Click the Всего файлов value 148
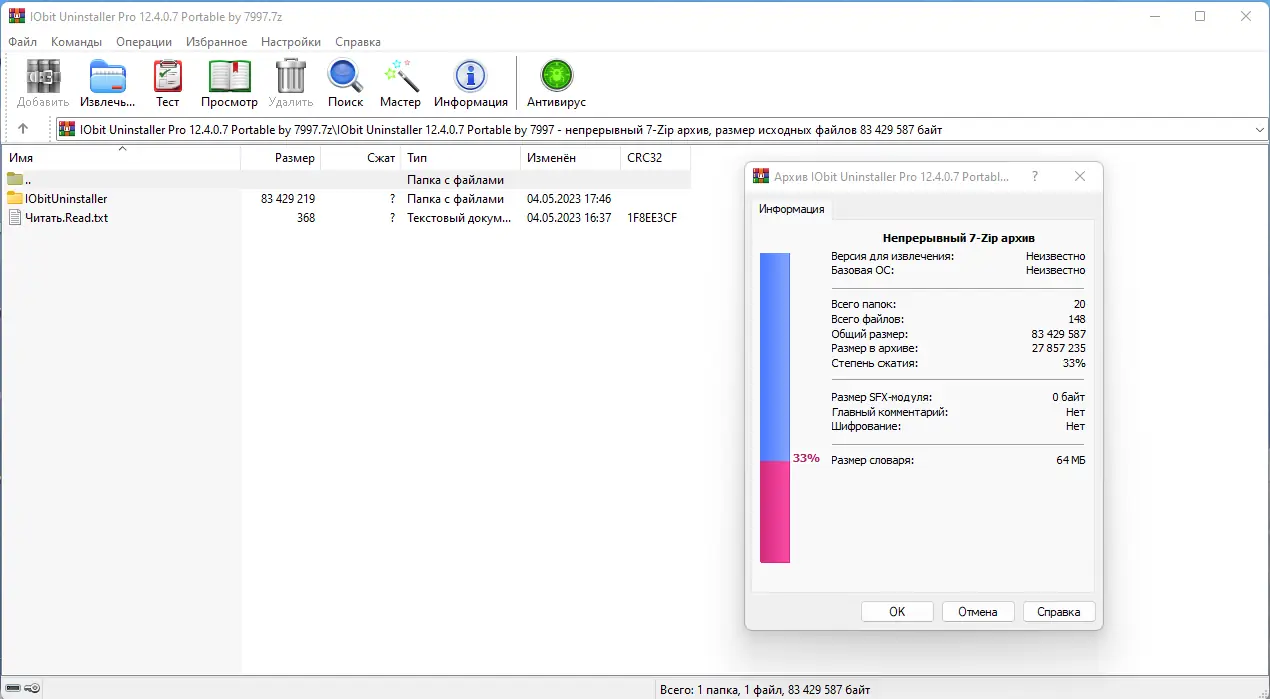Screen dimensions: 1270x699 (1077, 319)
